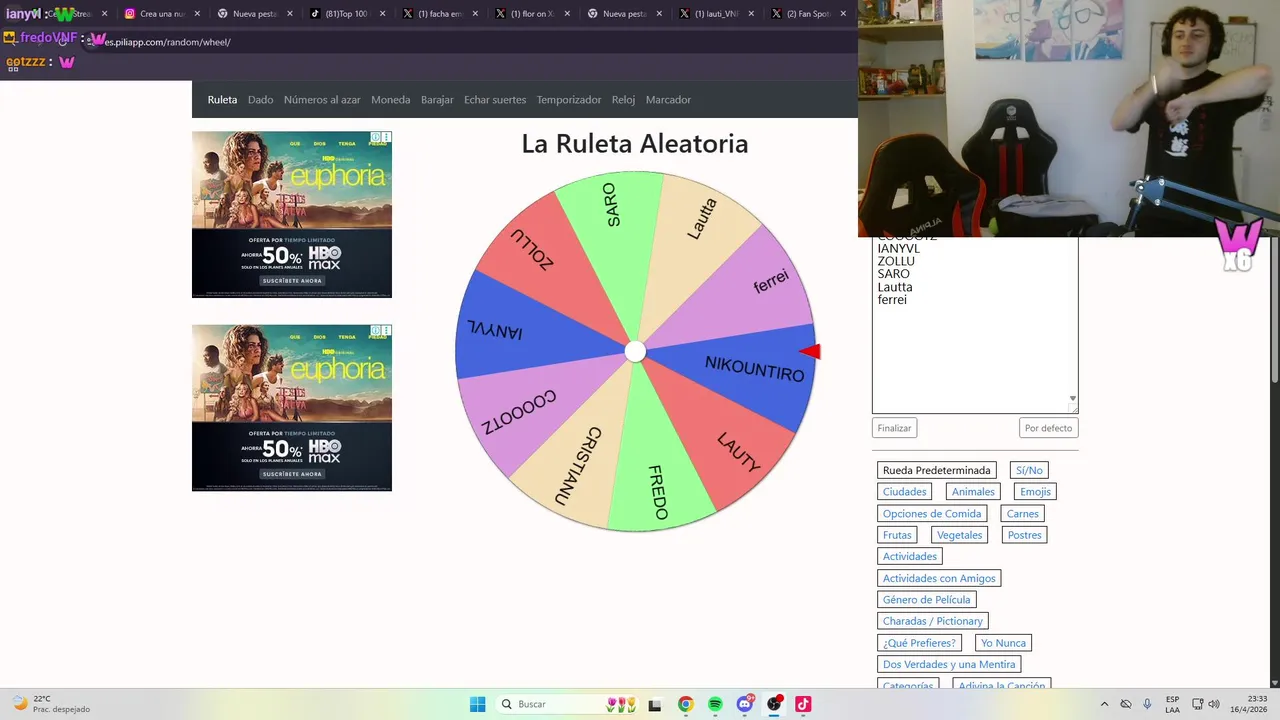
Task: Load the Género de Película preset
Action: point(926,600)
